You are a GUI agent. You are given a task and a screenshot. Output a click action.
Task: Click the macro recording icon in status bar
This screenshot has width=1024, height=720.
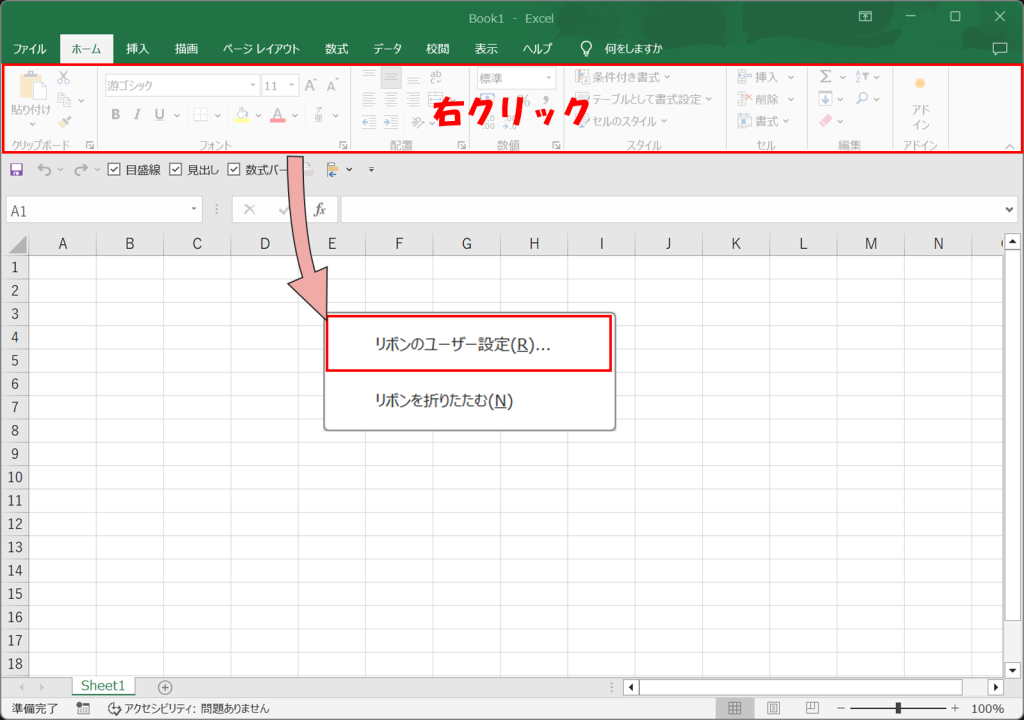click(83, 708)
